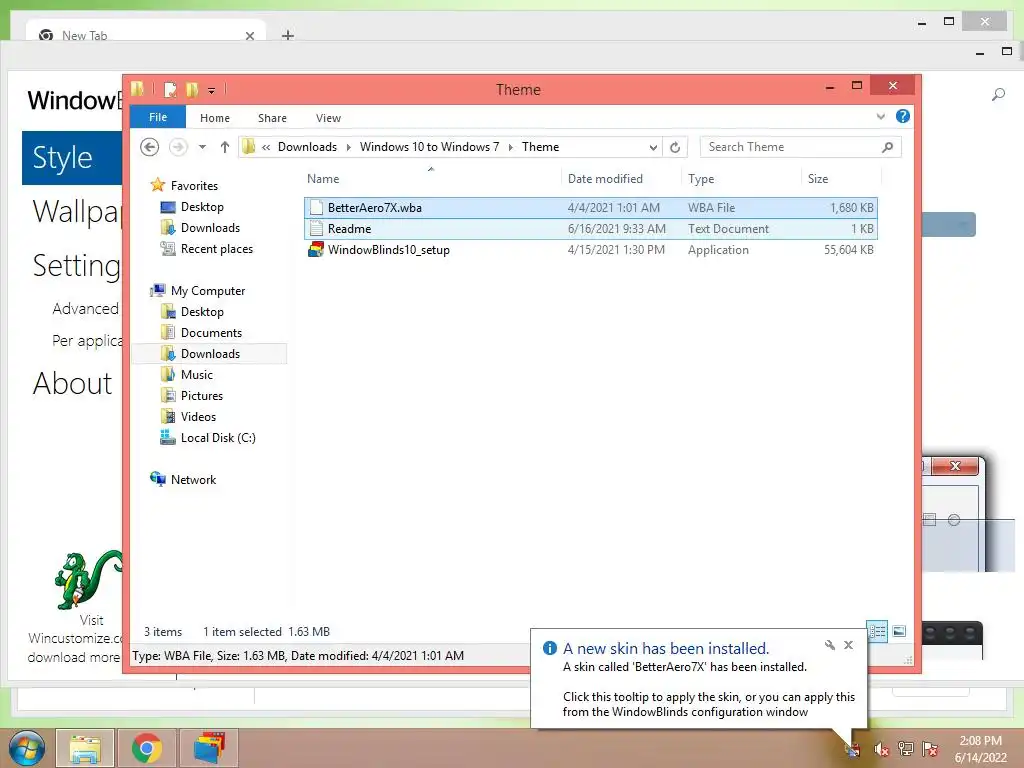Viewport: 1024px width, 768px height.
Task: Open recent locations dropdown arrow
Action: [x=202, y=147]
